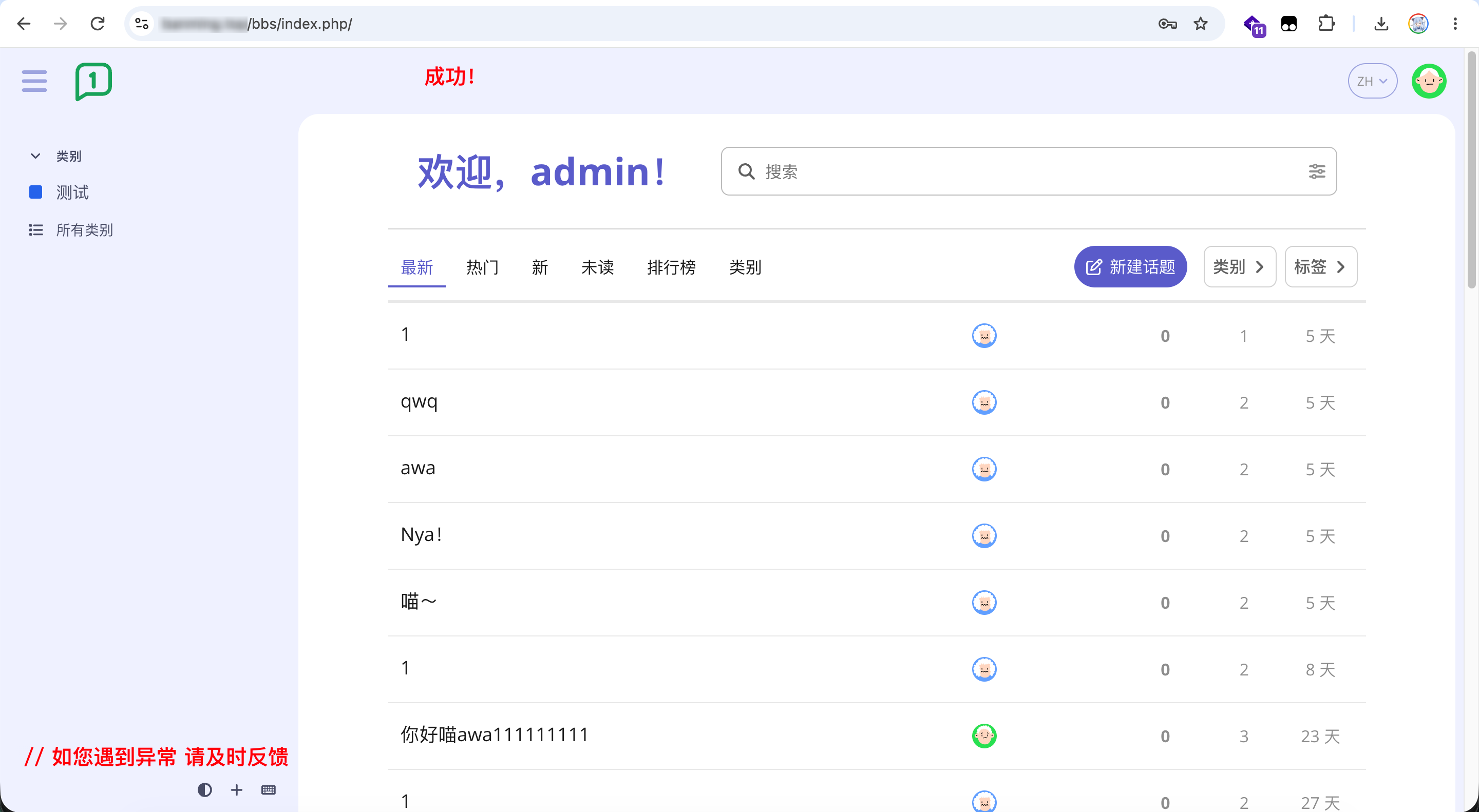
Task: Click green avatar in 你好喵awa111111111 row
Action: (984, 736)
